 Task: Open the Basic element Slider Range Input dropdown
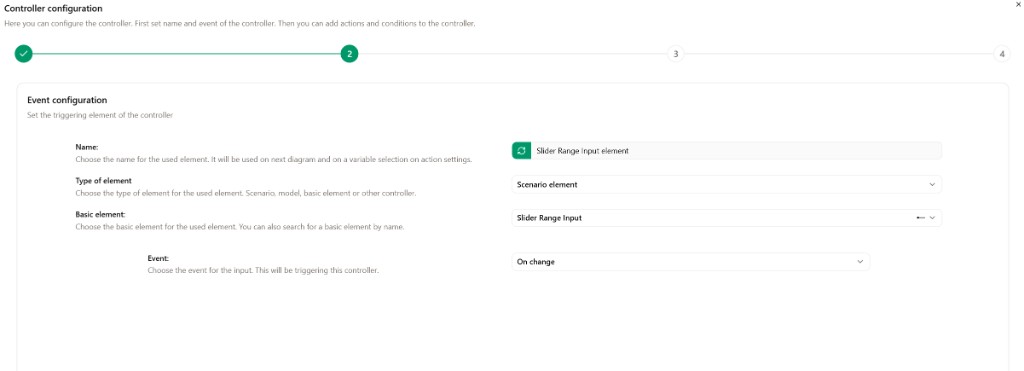pyautogui.click(x=726, y=218)
